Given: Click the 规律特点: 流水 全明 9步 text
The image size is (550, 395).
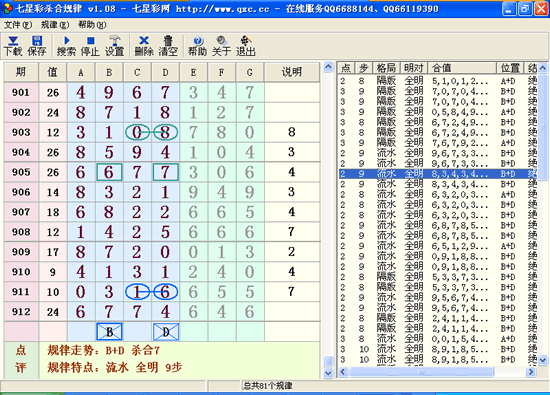Looking at the screenshot, I should point(115,367).
